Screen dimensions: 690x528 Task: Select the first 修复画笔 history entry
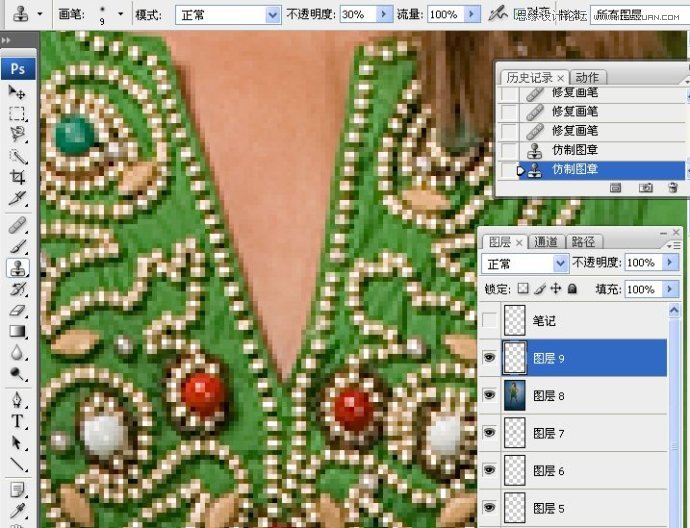[575, 93]
